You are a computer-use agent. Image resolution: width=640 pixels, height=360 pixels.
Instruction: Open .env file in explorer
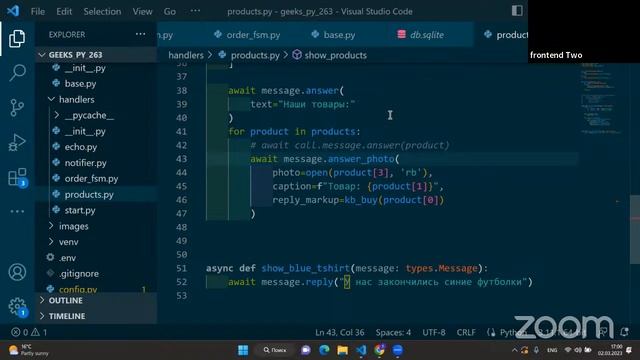click(x=67, y=258)
